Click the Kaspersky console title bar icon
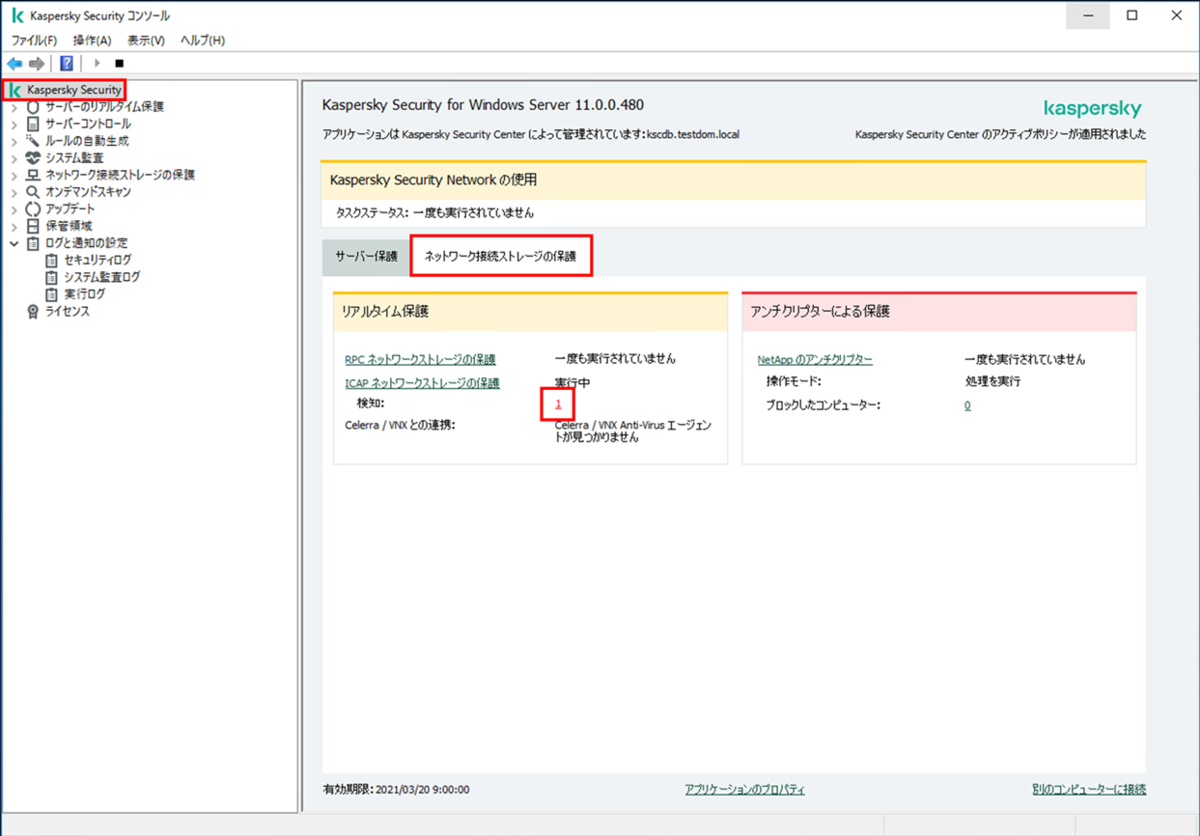Screen dimensions: 1200x836 click(x=18, y=16)
